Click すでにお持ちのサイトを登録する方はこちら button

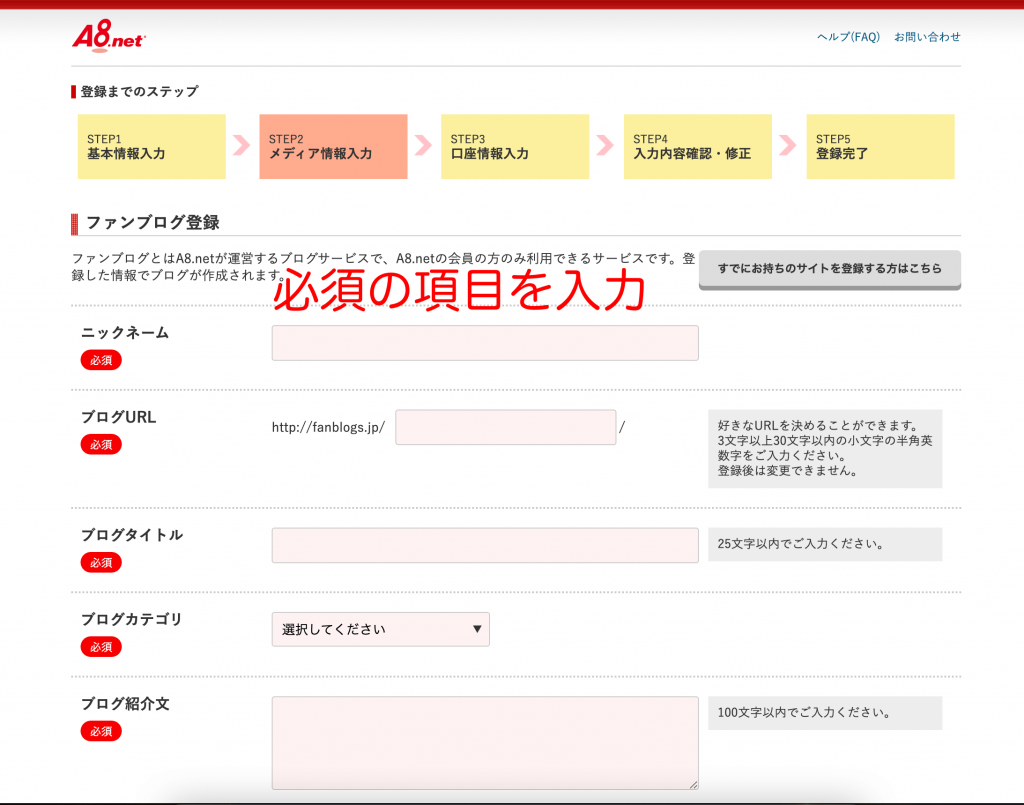pos(829,269)
